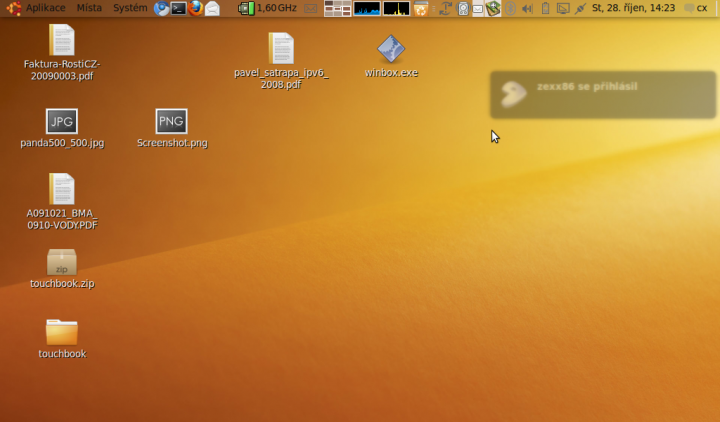The height and width of the screenshot is (422, 720).
Task: Open the blue system monitor graph
Action: pos(367,8)
